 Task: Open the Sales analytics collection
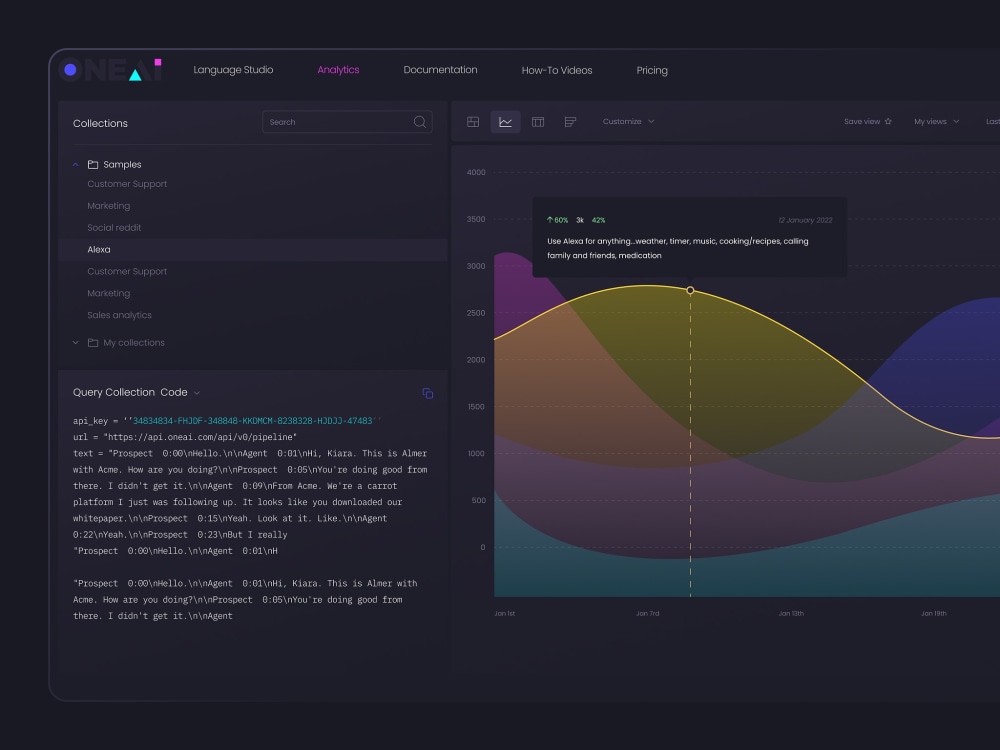coord(119,315)
